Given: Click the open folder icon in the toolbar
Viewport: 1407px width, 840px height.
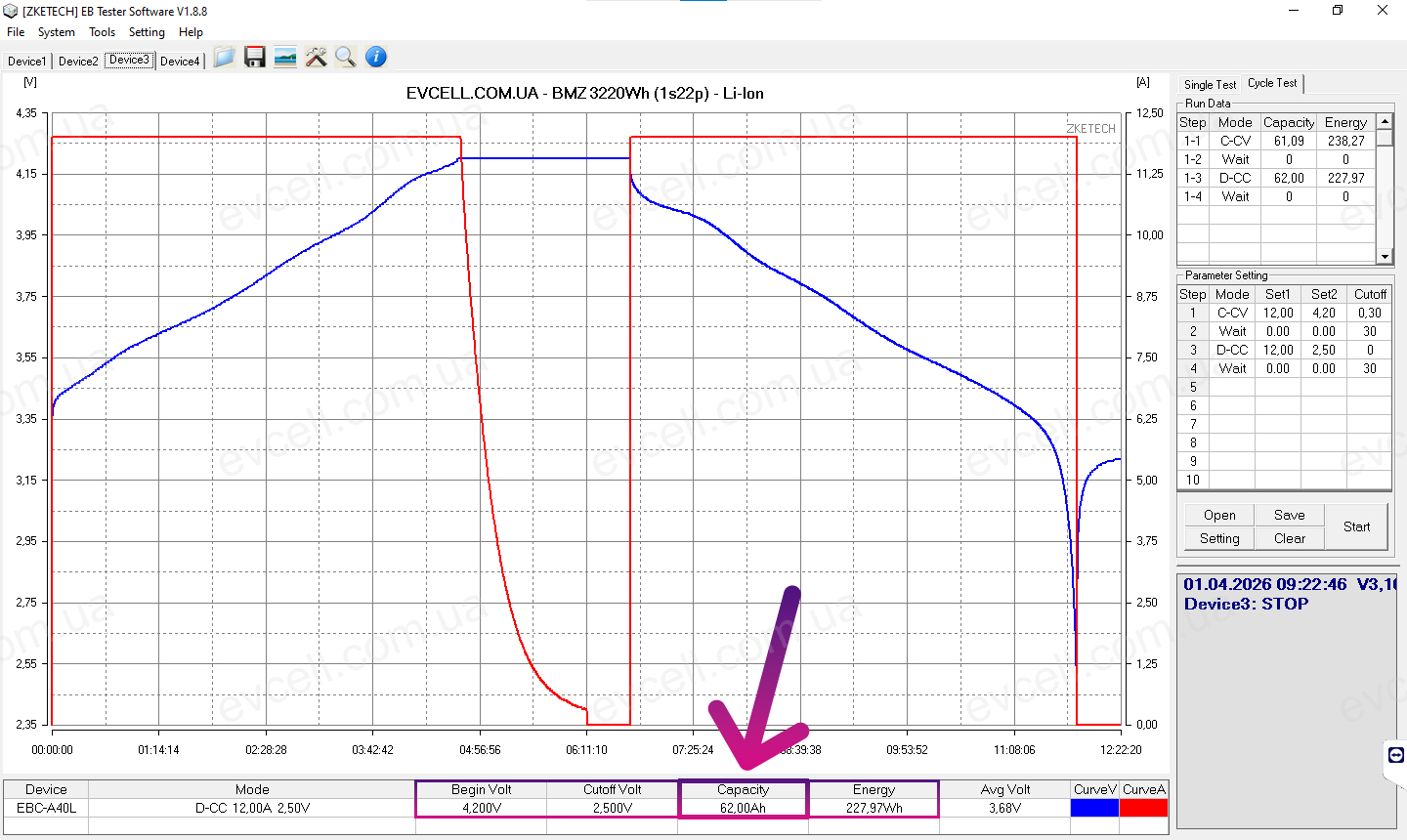Looking at the screenshot, I should tap(224, 58).
